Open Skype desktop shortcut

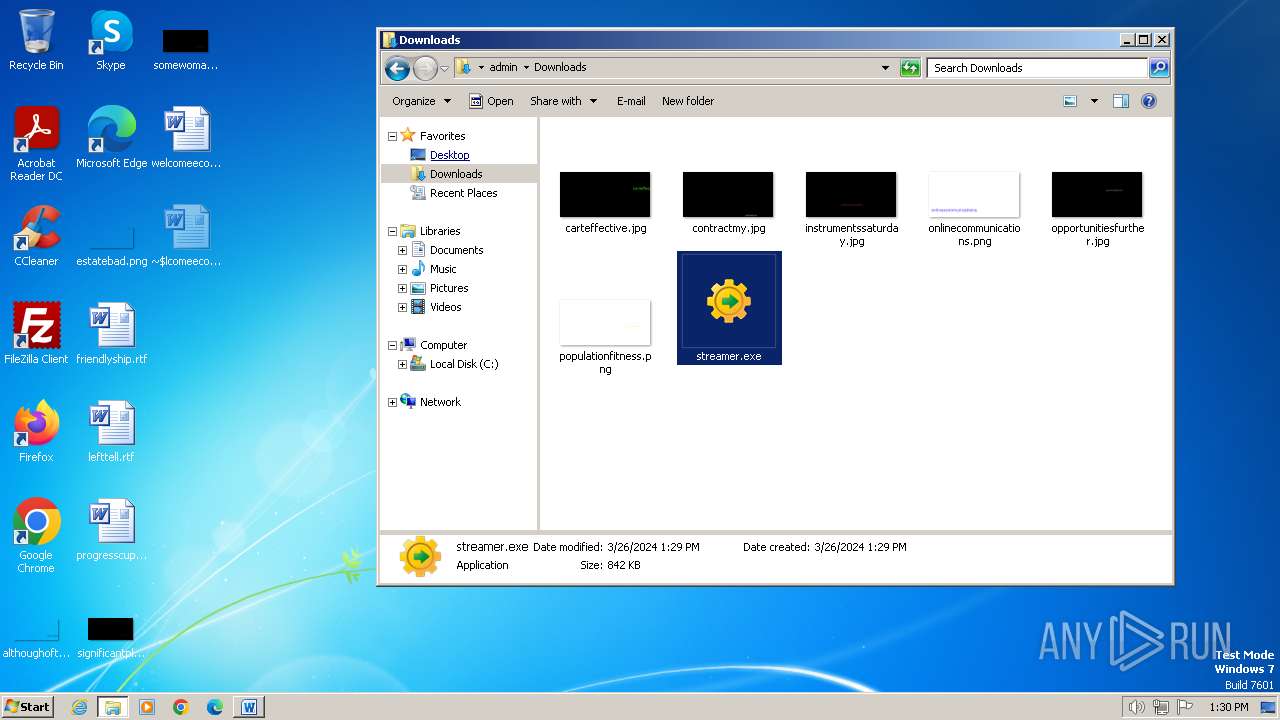(x=110, y=40)
